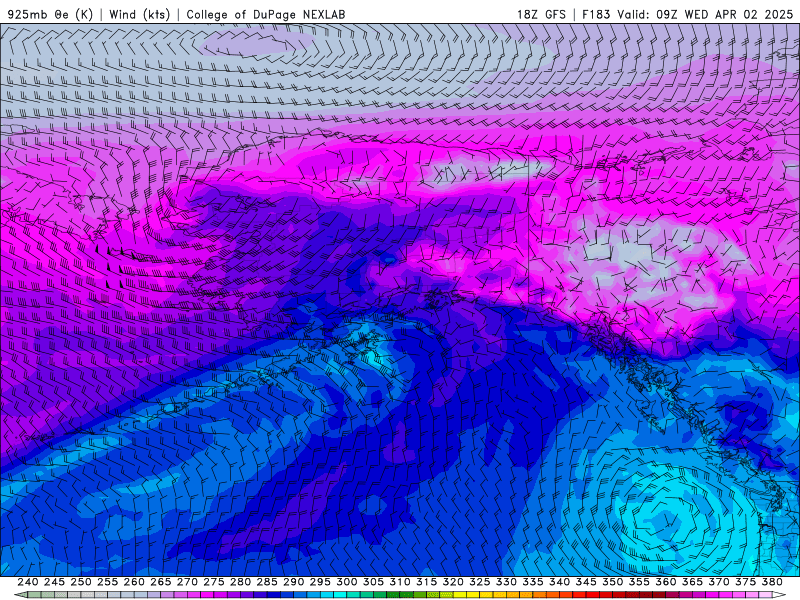Click the 295 colorbar scale value
This screenshot has height=600, width=800.
[320, 582]
